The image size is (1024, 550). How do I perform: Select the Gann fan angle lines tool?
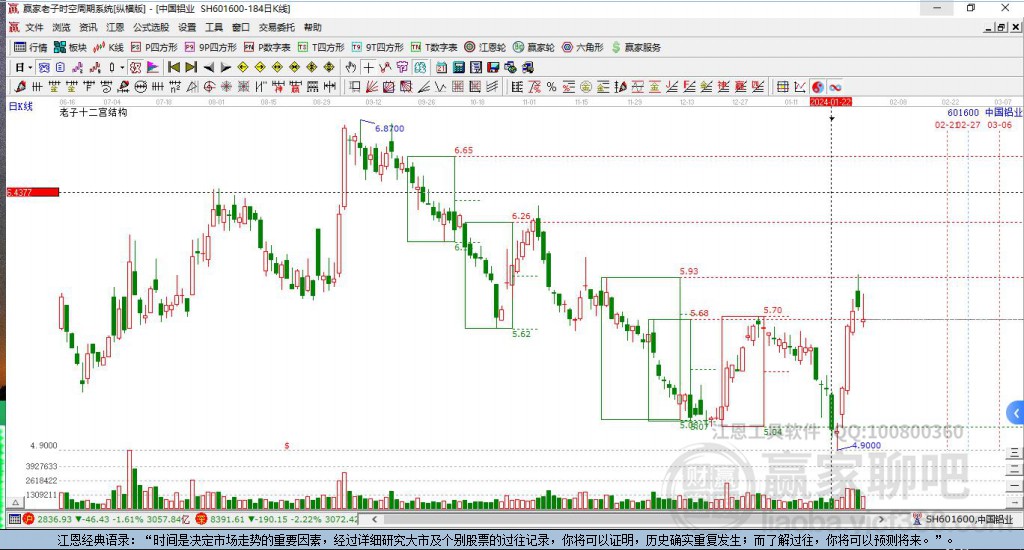(372, 86)
